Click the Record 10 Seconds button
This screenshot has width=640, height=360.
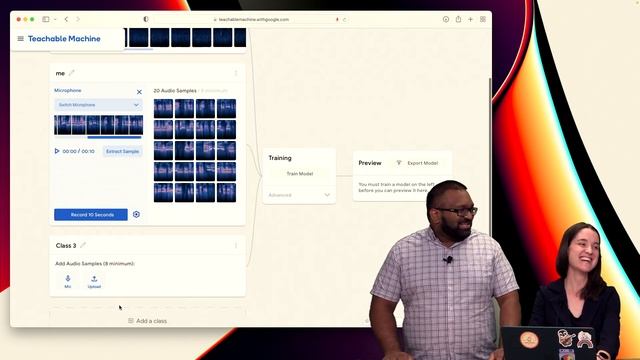pos(91,215)
